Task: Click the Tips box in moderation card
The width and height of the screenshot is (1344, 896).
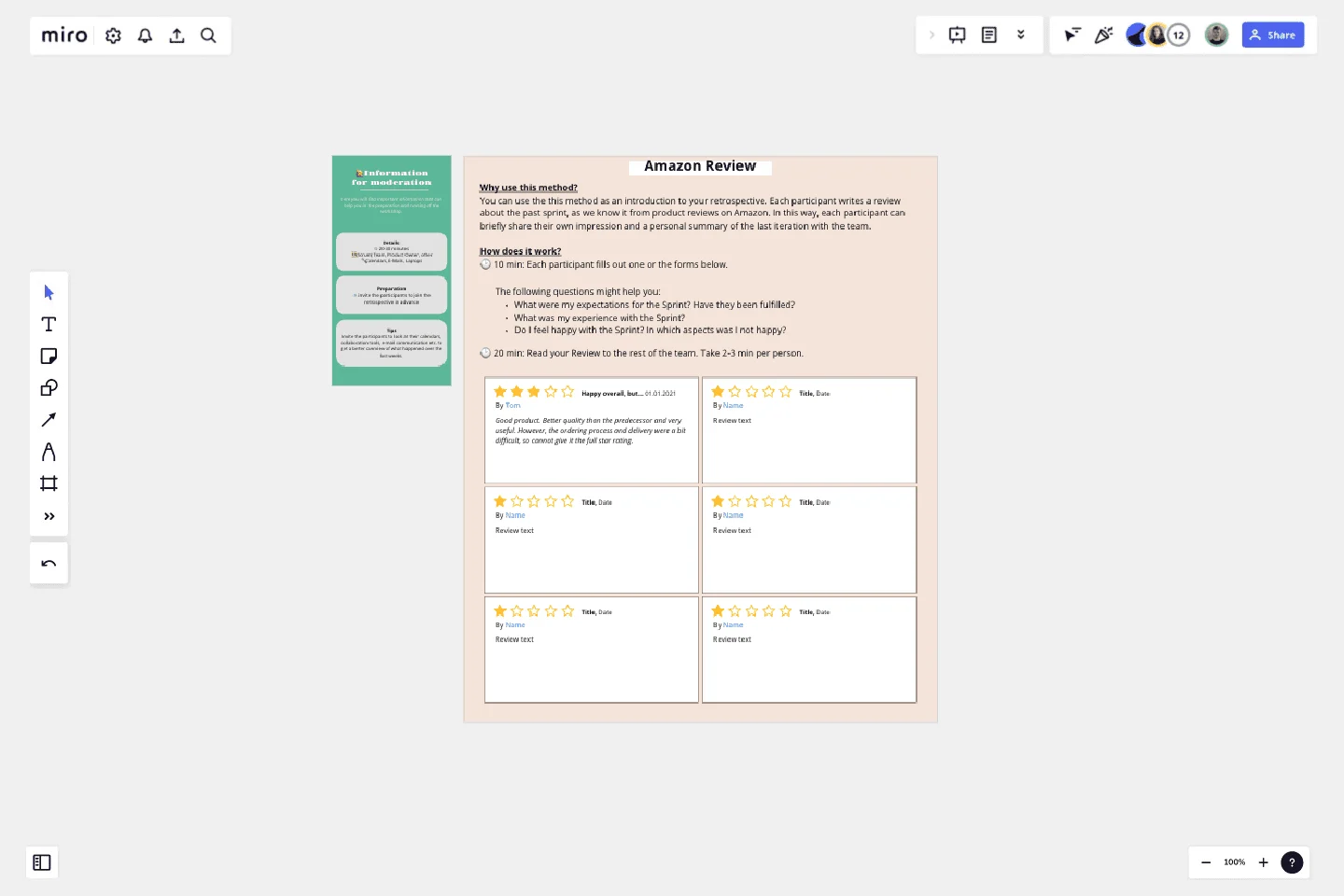Action: (x=392, y=343)
